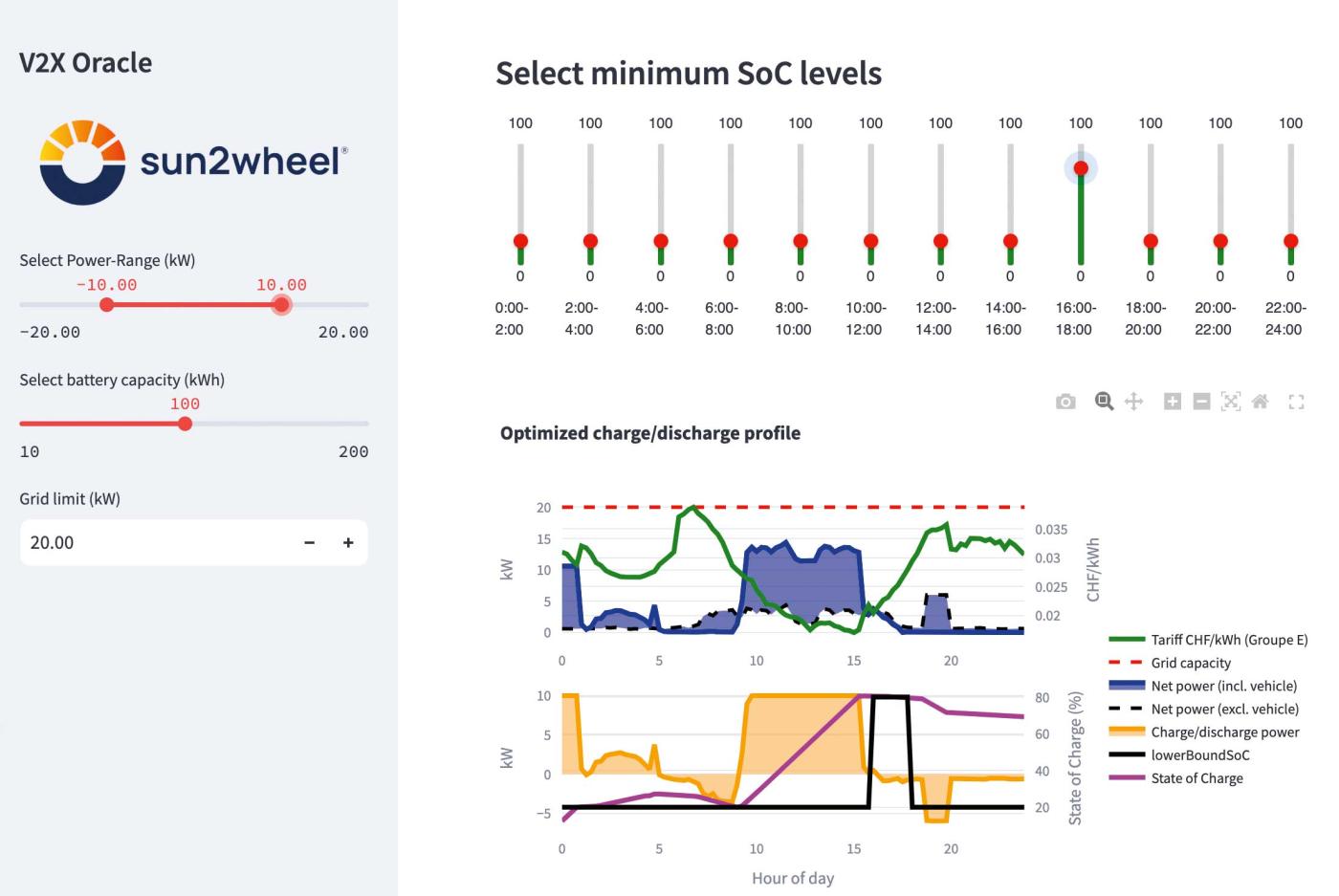Reset axes with the home icon

(x=1261, y=402)
